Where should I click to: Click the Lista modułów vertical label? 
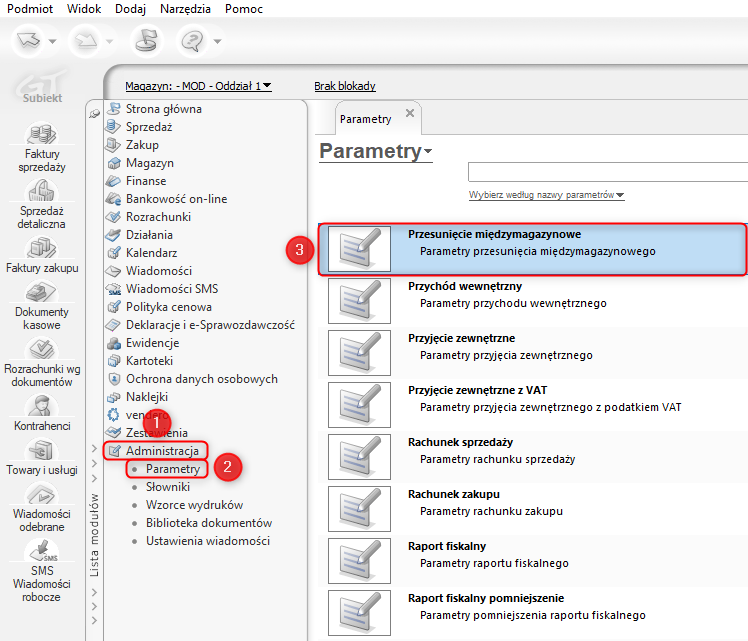94,535
